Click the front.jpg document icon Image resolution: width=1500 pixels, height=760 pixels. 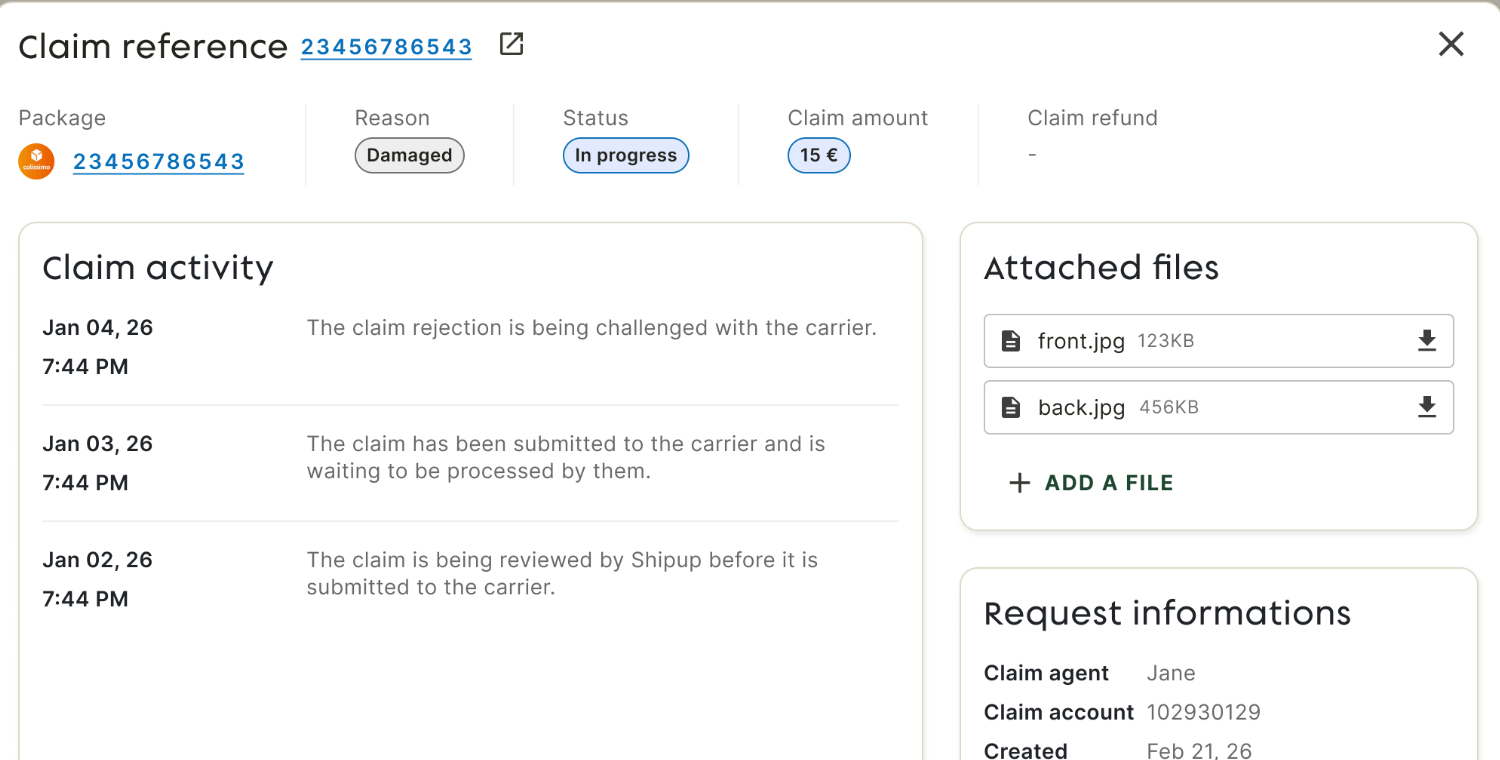[x=1011, y=341]
